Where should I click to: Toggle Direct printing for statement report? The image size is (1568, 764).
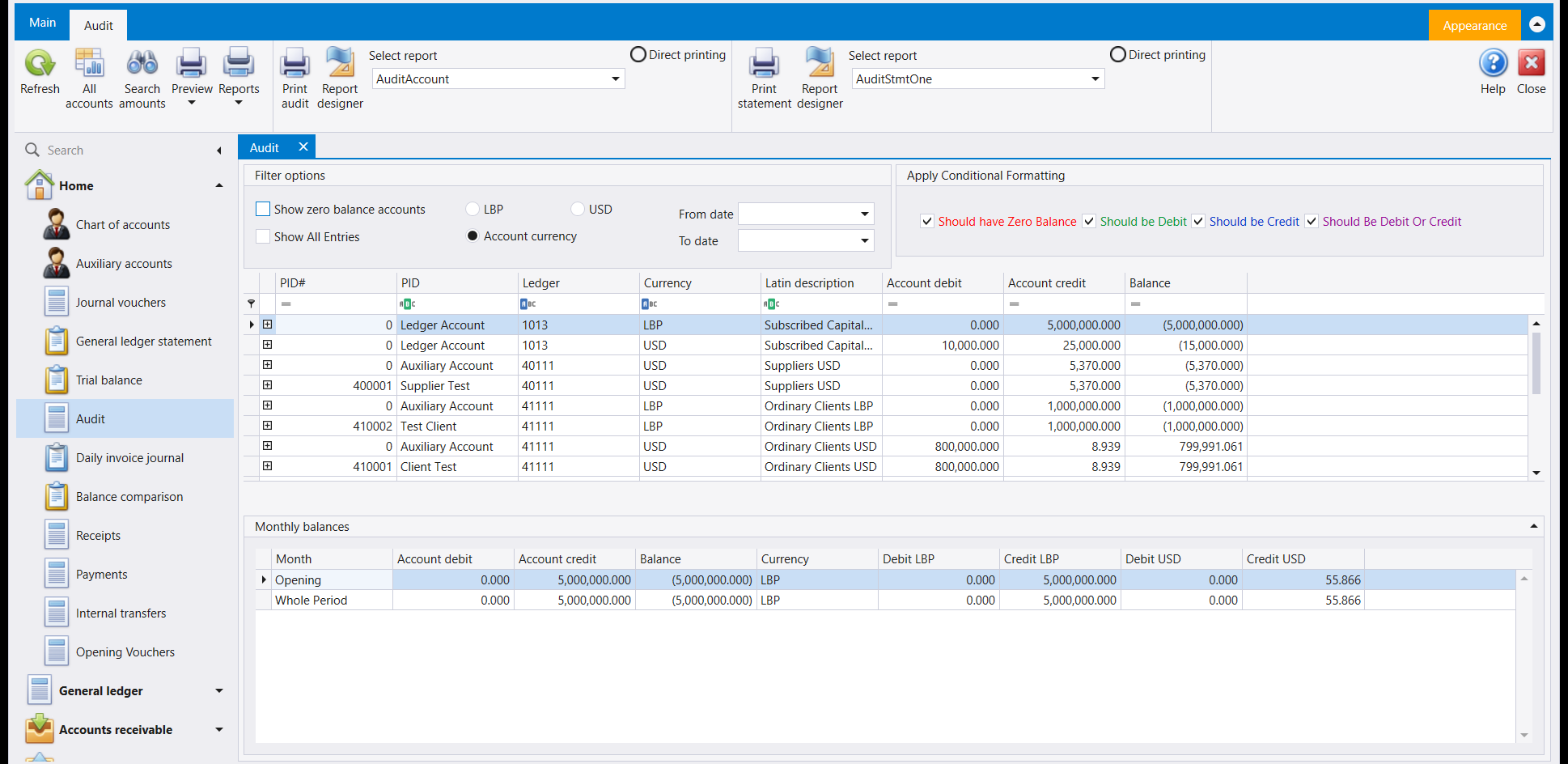point(1118,54)
